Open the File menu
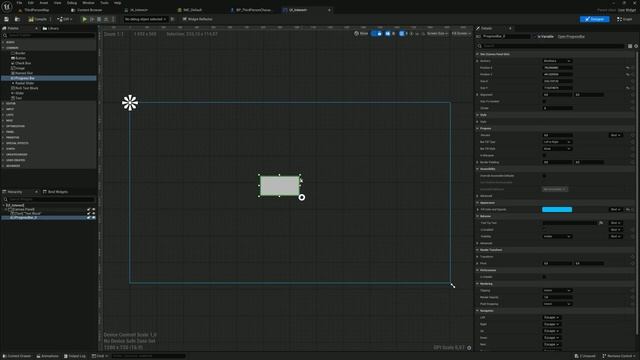 [19, 3]
